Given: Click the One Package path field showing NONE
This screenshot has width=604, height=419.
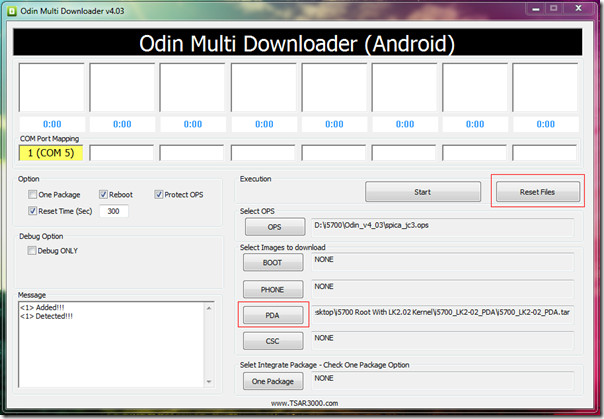Looking at the screenshot, I should click(443, 380).
